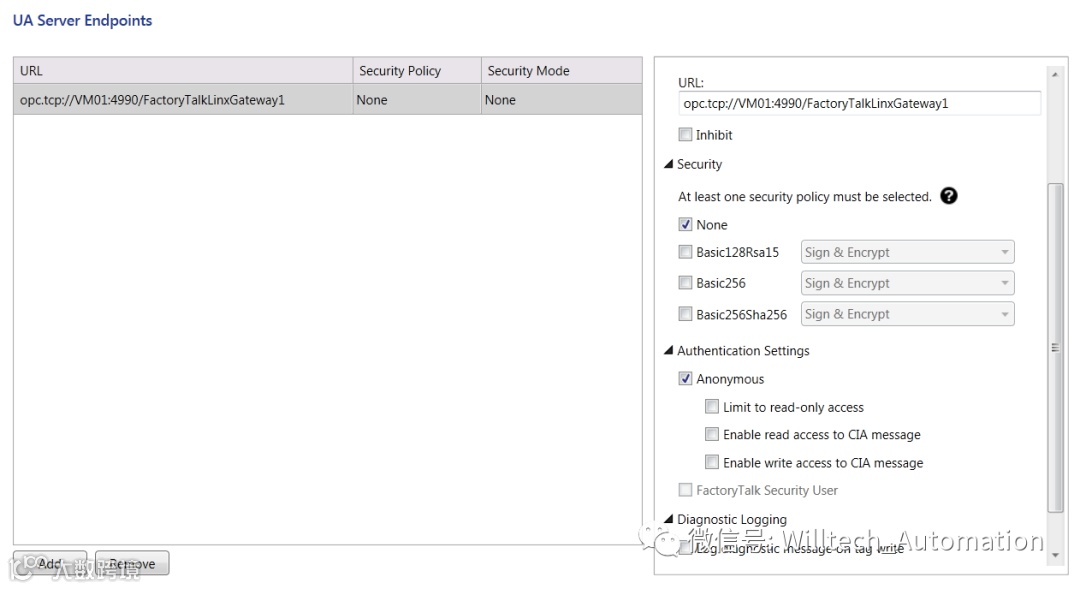Click the URL column header
The width and height of the screenshot is (1080, 589).
[183, 71]
